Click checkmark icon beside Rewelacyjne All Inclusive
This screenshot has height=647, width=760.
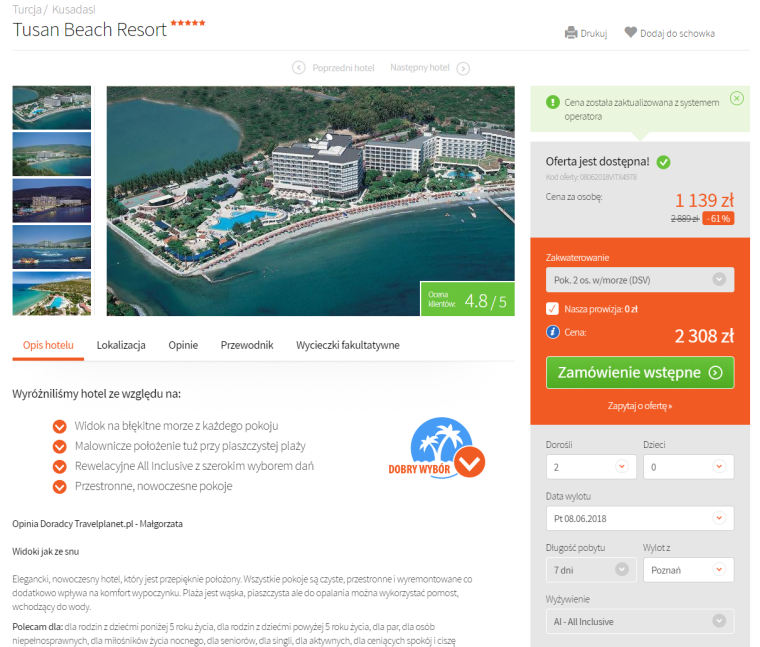pos(60,466)
